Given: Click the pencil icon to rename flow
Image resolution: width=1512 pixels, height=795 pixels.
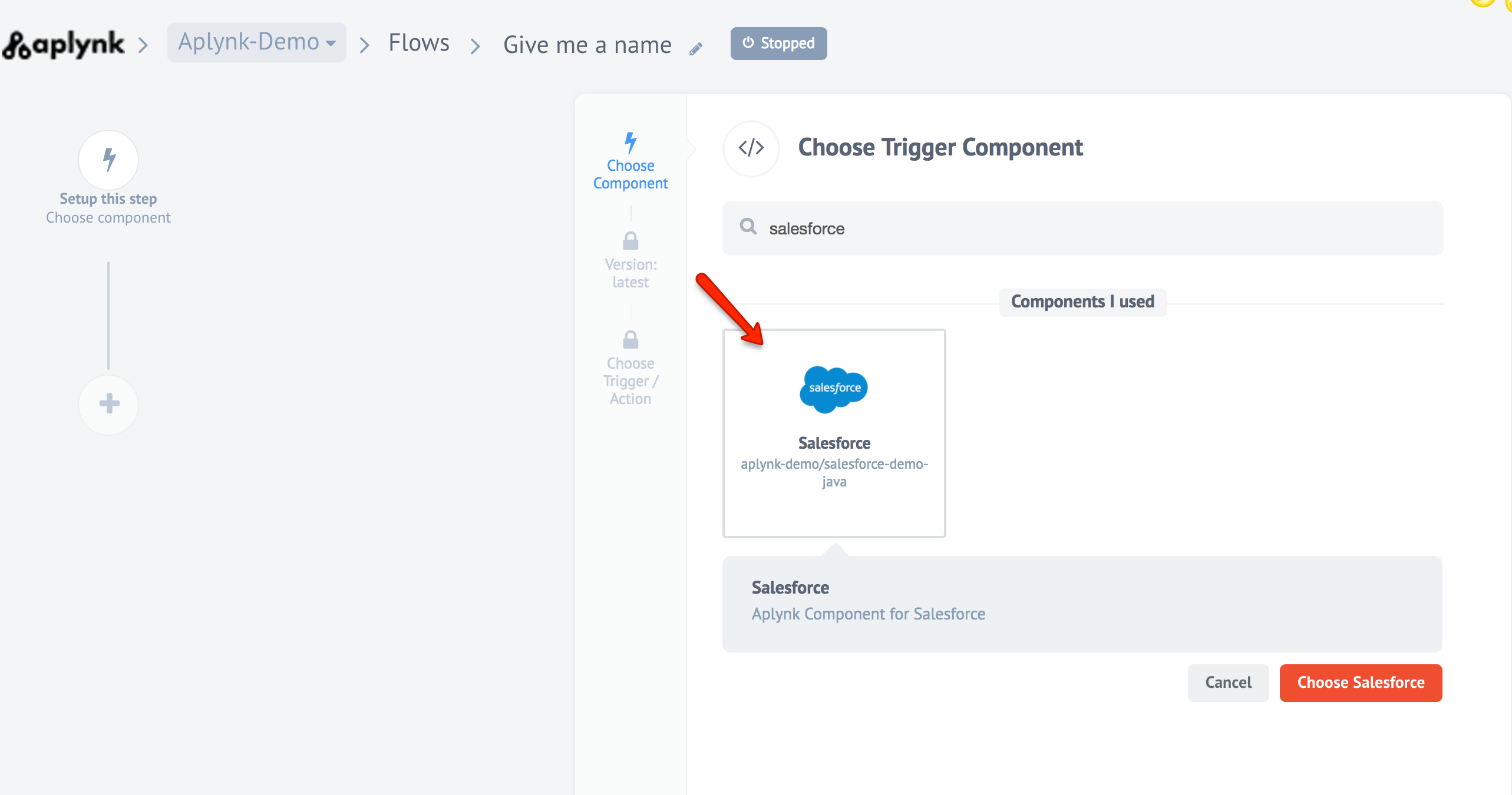Looking at the screenshot, I should [x=696, y=49].
